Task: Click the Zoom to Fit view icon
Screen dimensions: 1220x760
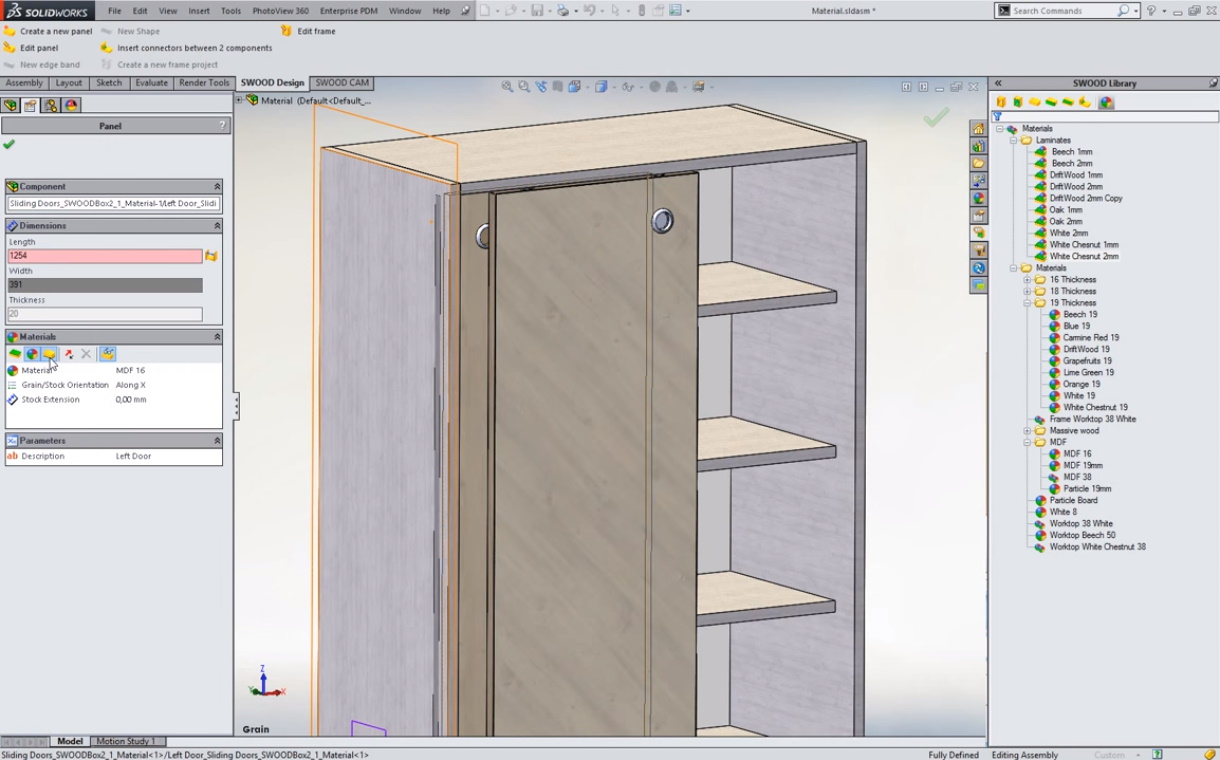Action: click(x=507, y=87)
